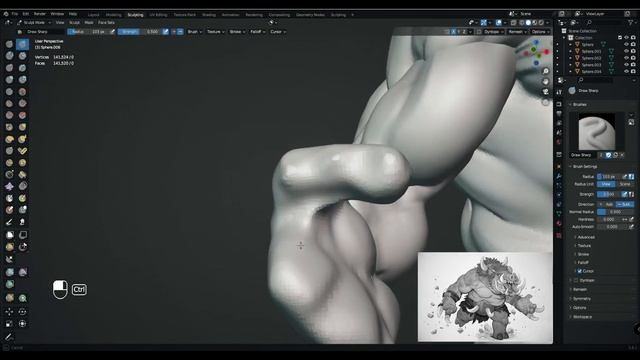The height and width of the screenshot is (360, 640).
Task: Select the Draw Sharp brush in the toolbar
Action: [x=22, y=44]
